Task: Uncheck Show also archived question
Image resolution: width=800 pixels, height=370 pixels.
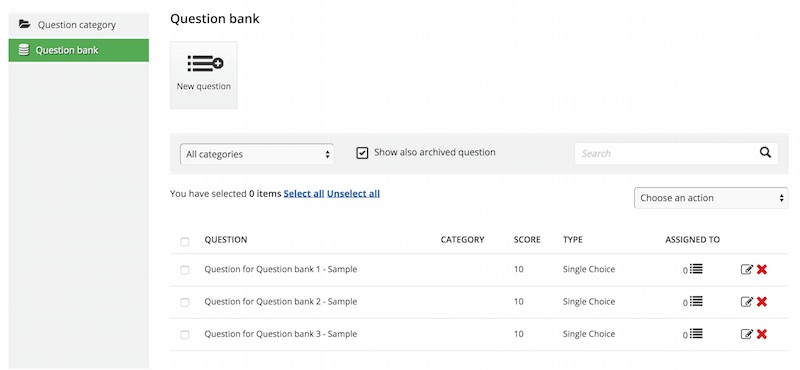Action: click(362, 153)
